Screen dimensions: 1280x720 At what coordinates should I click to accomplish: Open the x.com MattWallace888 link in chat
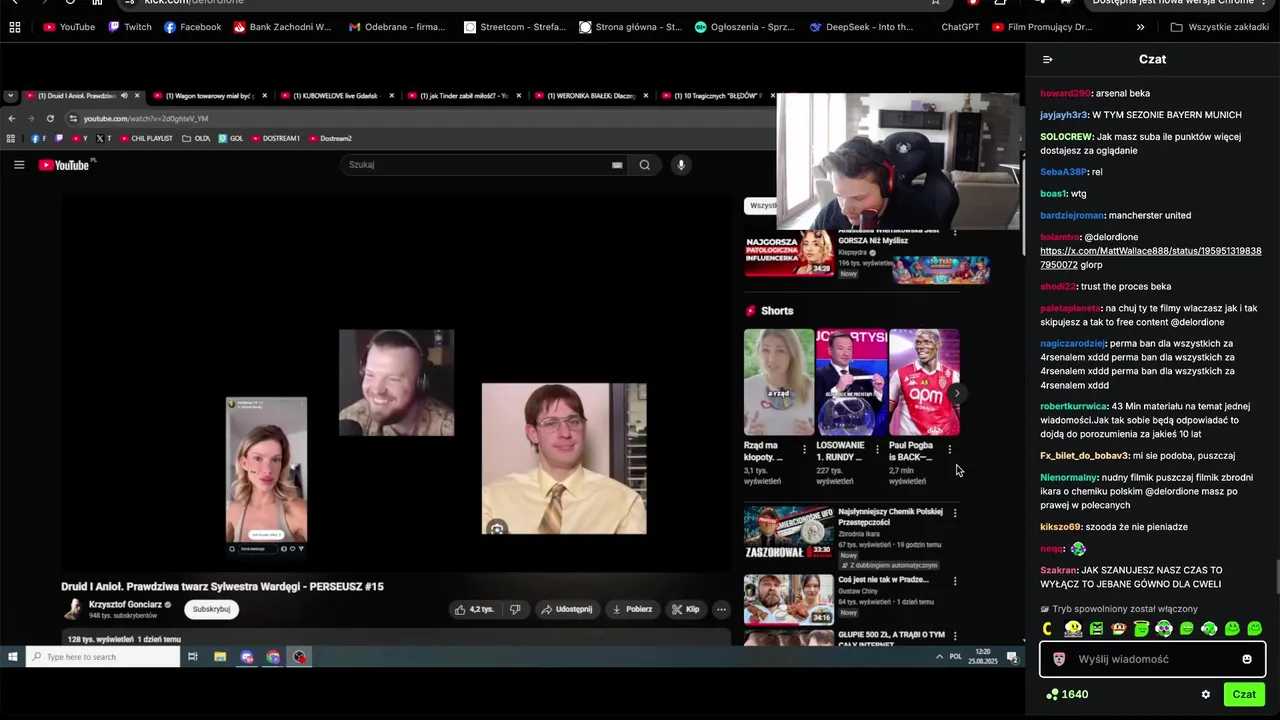(x=1150, y=258)
